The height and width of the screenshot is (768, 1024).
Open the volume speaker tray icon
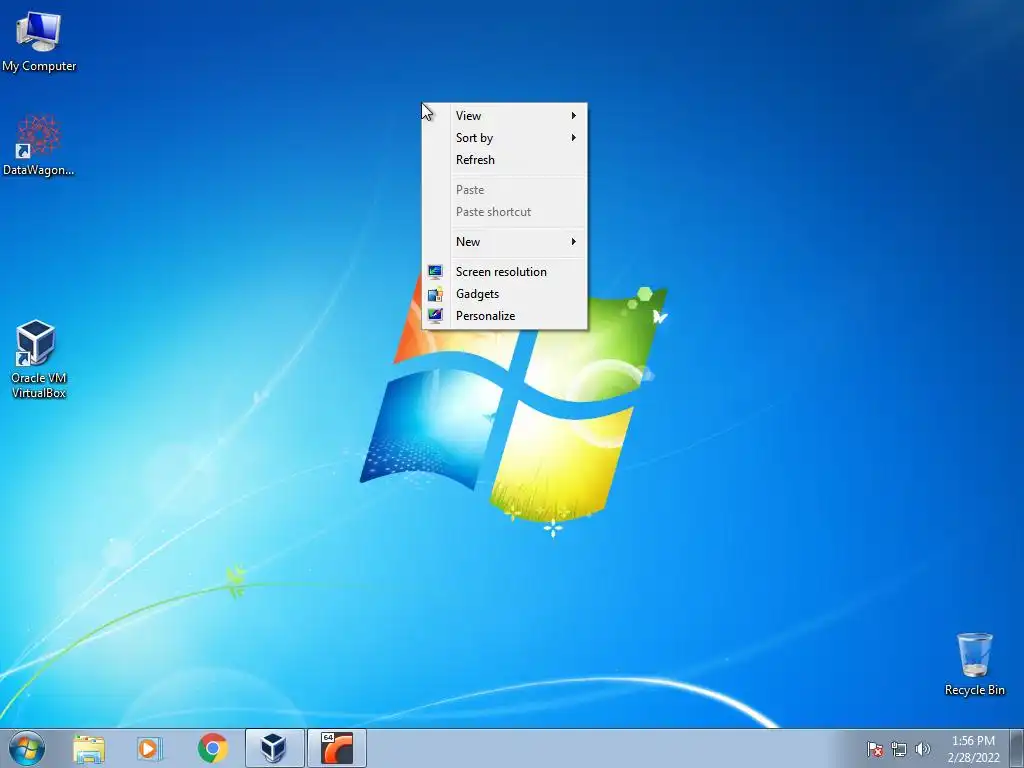(x=922, y=749)
